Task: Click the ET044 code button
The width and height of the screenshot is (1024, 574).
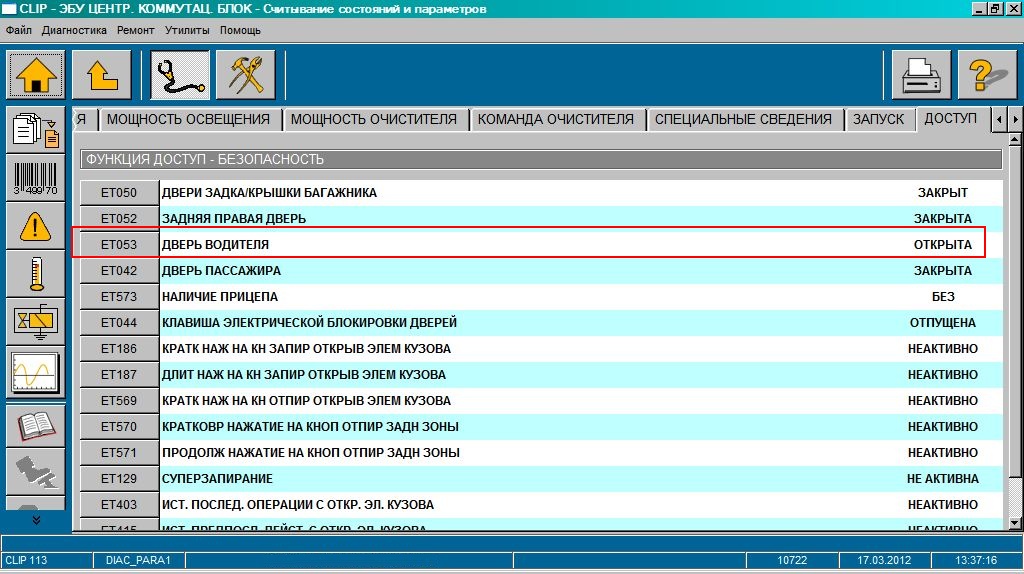Action: pos(119,323)
